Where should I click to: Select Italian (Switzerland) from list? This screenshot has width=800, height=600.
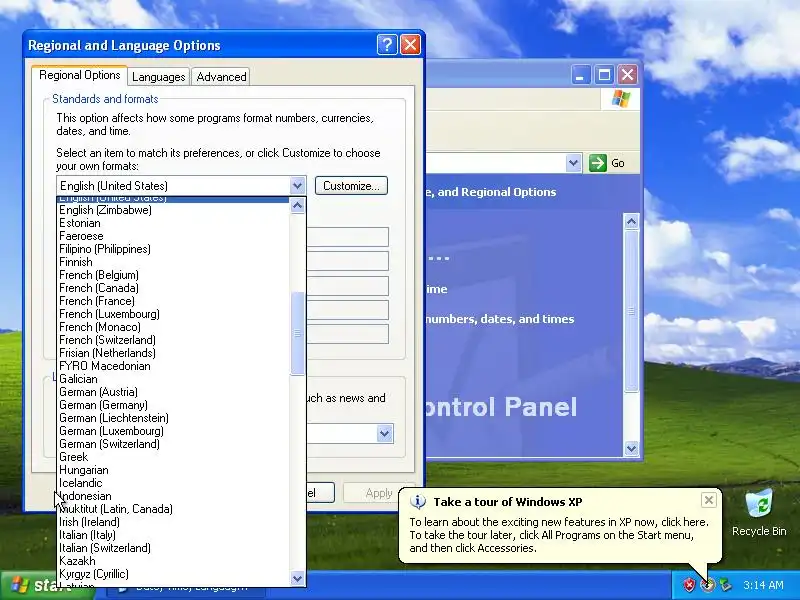[x=173, y=548]
